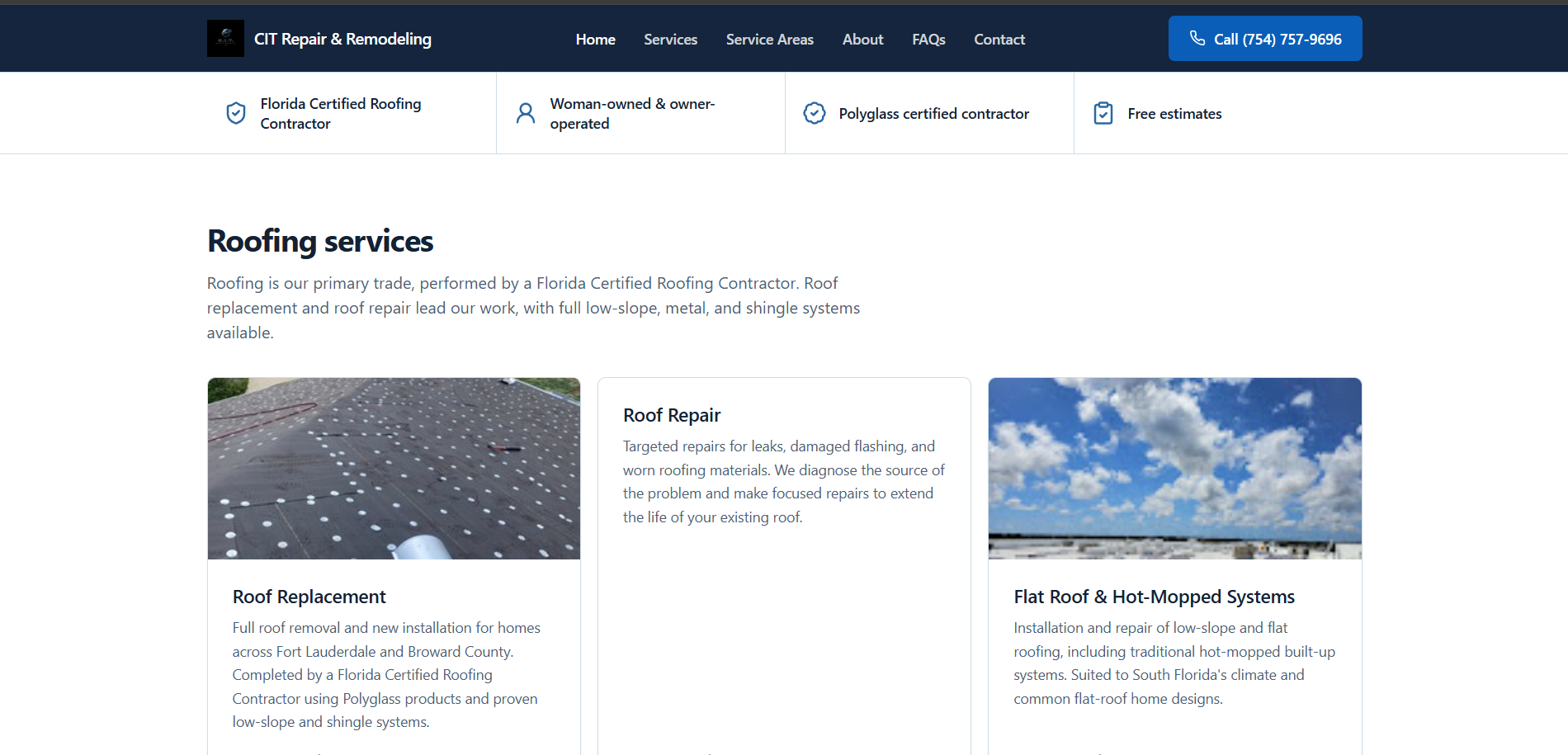Viewport: 1568px width, 755px height.
Task: Click the shield icon beside Florida Certified Roofing Contractor
Action: click(x=236, y=113)
